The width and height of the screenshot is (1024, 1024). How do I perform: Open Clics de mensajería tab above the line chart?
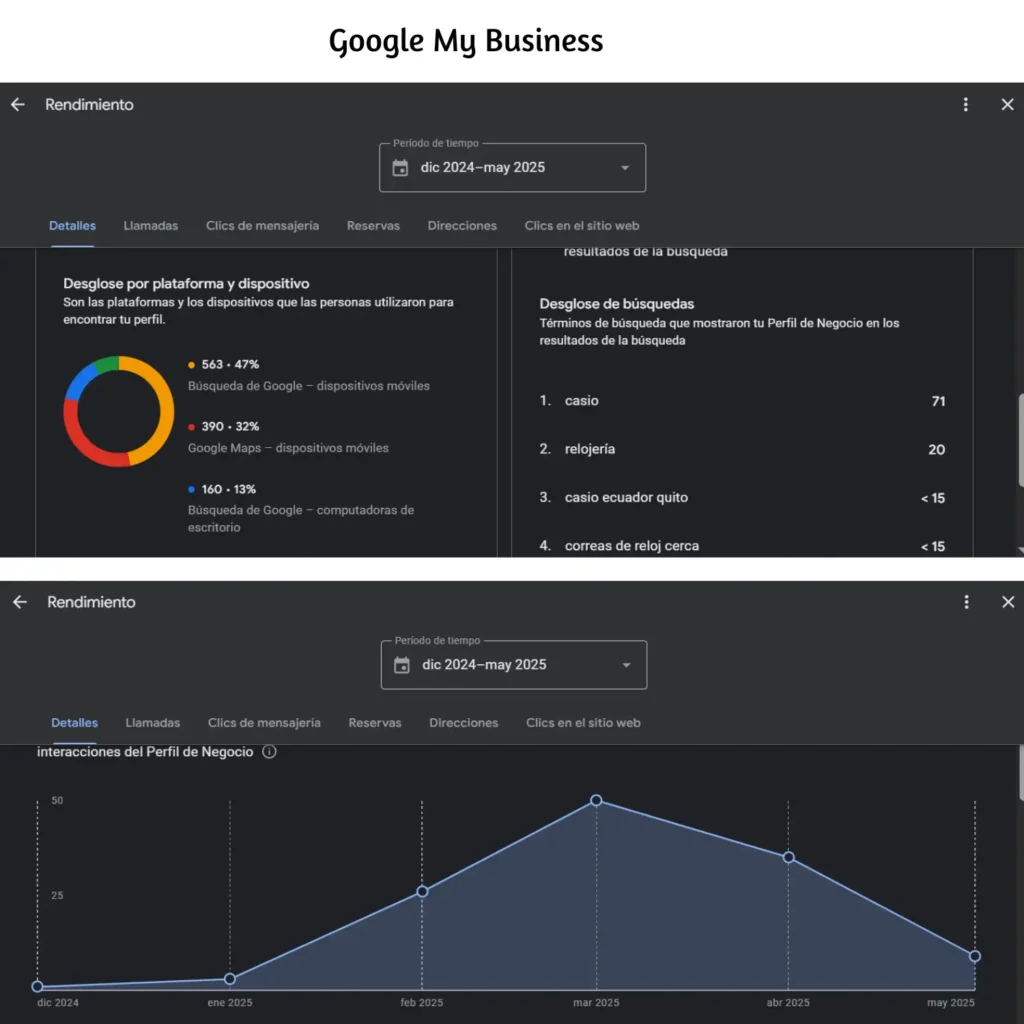[264, 723]
